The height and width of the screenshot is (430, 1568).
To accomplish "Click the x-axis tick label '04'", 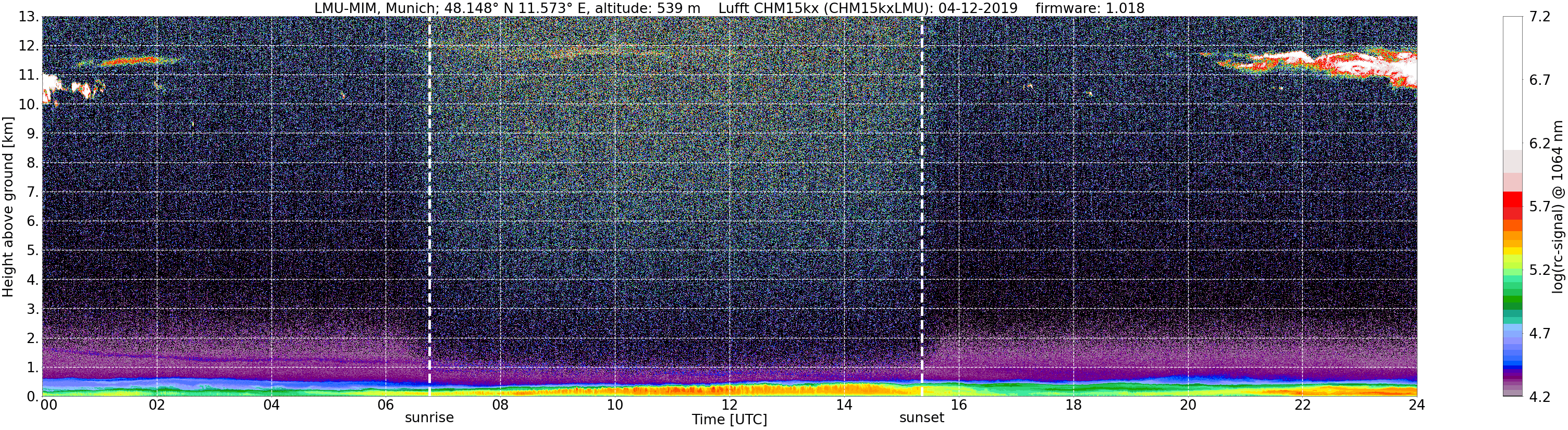I will pyautogui.click(x=271, y=405).
